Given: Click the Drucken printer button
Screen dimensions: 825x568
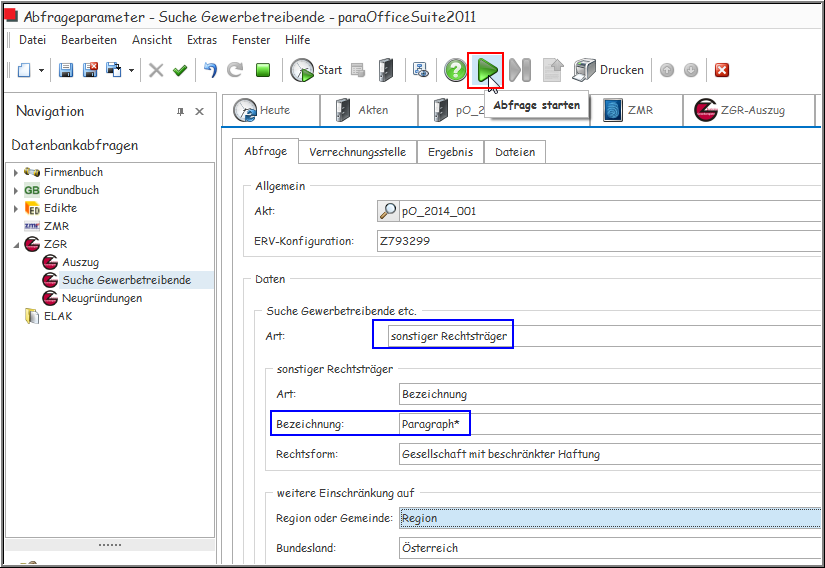Looking at the screenshot, I should 608,70.
